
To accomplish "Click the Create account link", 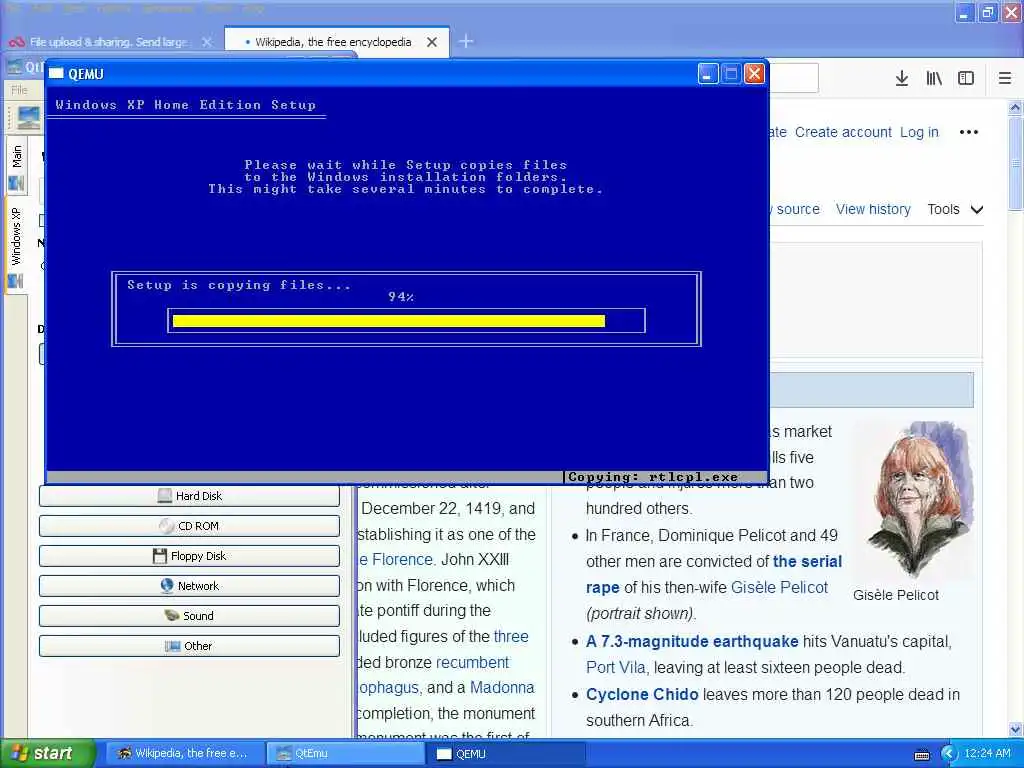I will point(843,132).
